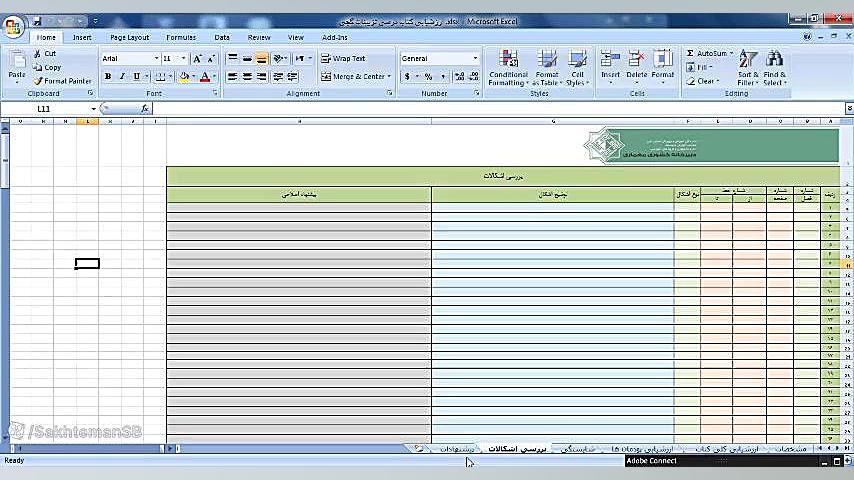Open the Accounting Number Format dollar button
Viewport: 854px width, 480px height.
(x=407, y=76)
